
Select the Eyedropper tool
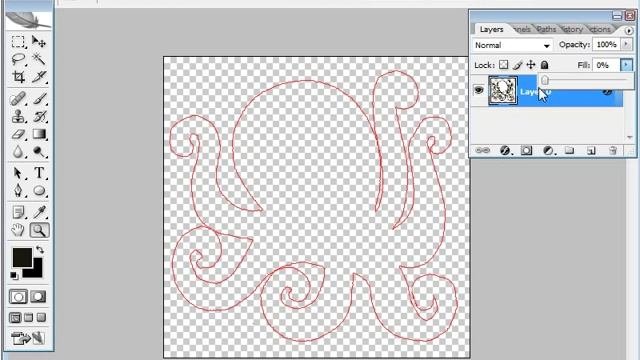coord(39,212)
